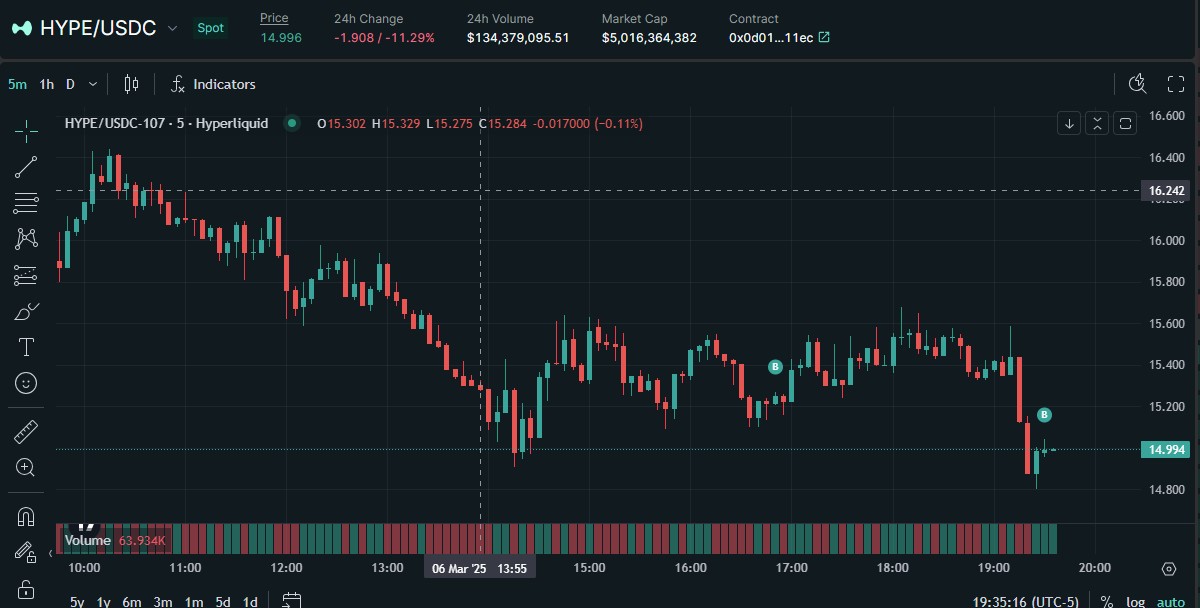Open the Fibonacci retracement tool

(26, 203)
